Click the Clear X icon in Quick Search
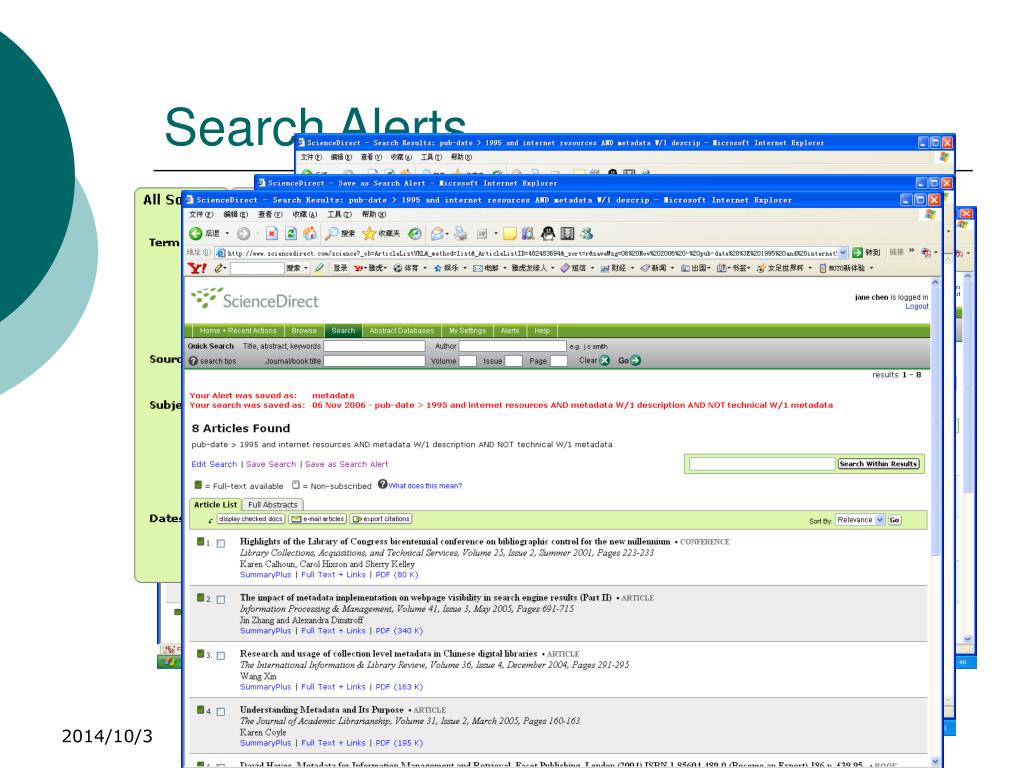Screen dimensions: 1024x768 coord(604,360)
